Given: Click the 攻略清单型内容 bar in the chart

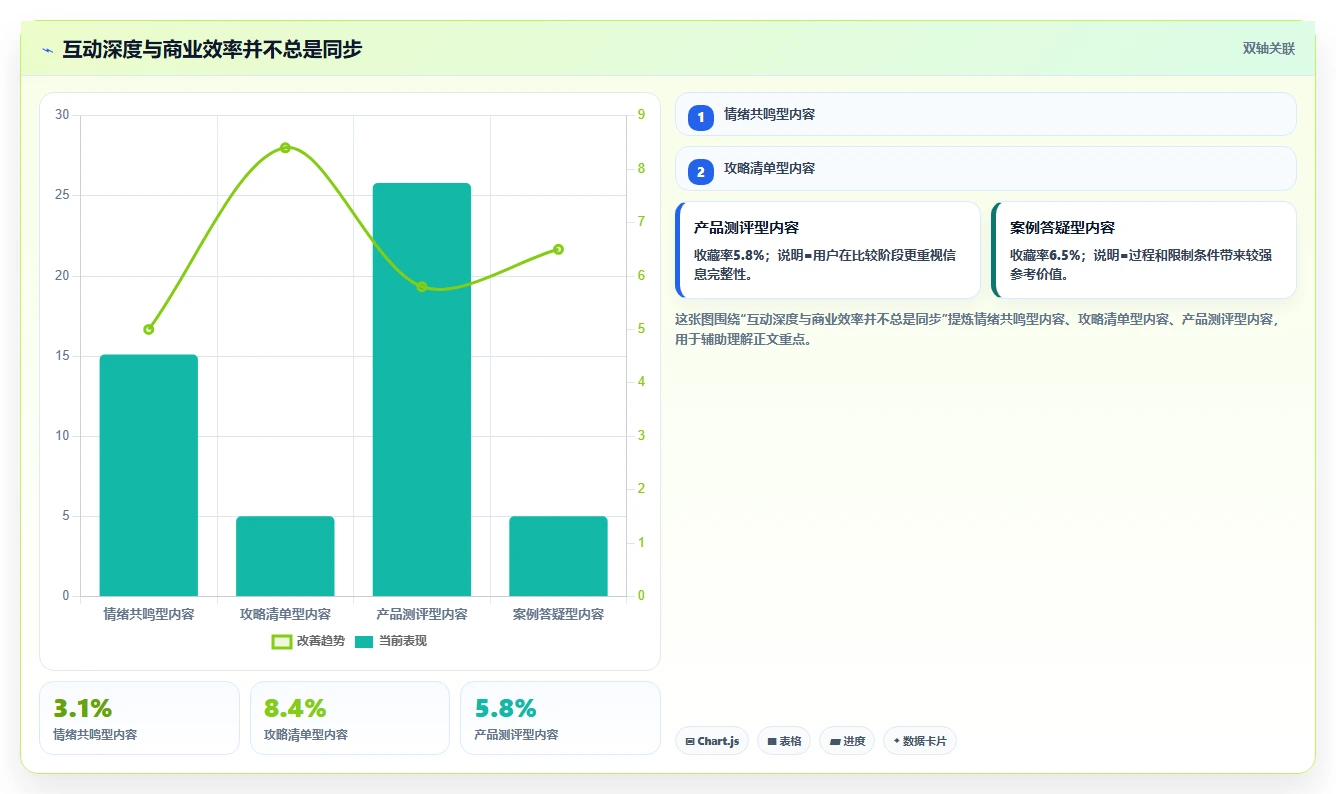Looking at the screenshot, I should [x=285, y=556].
